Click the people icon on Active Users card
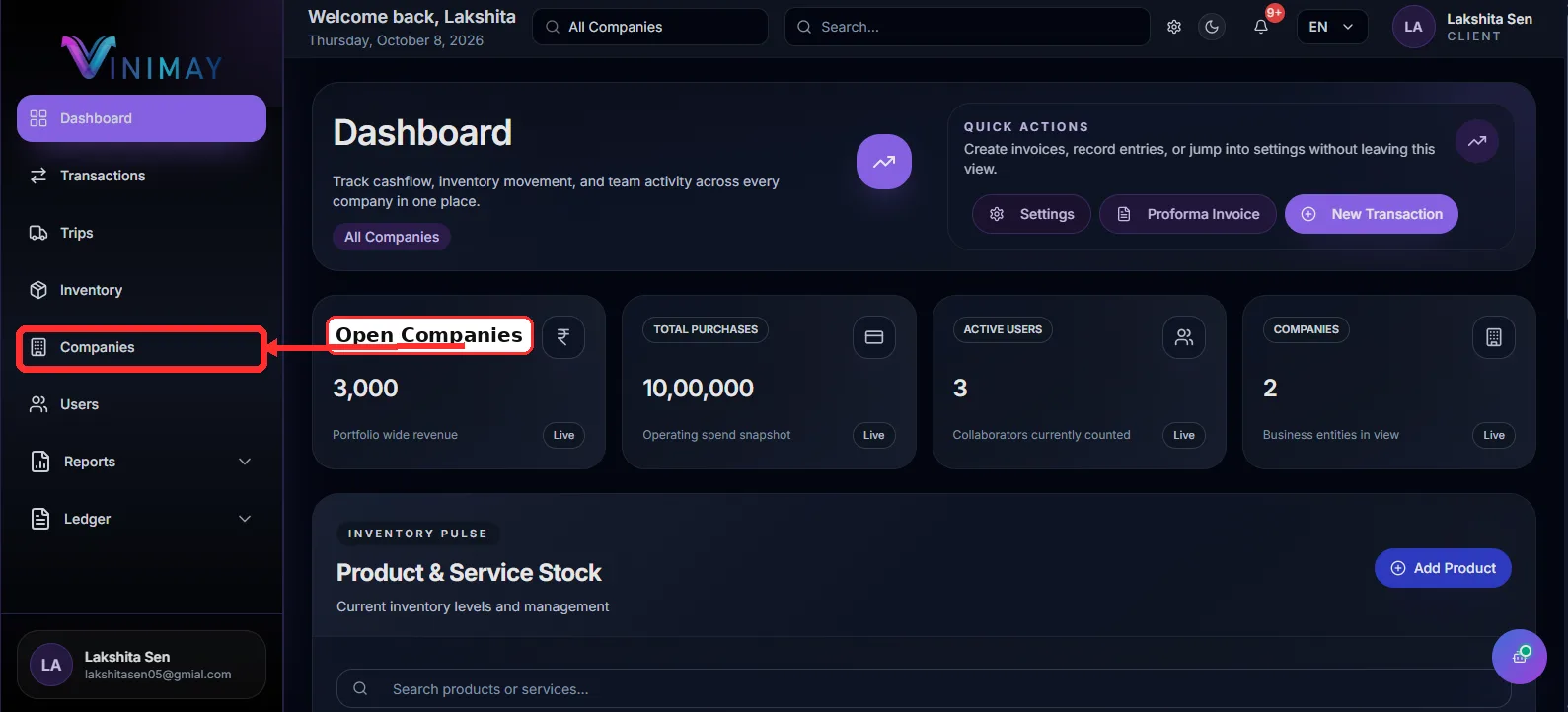Viewport: 1568px width, 712px height. click(1184, 337)
